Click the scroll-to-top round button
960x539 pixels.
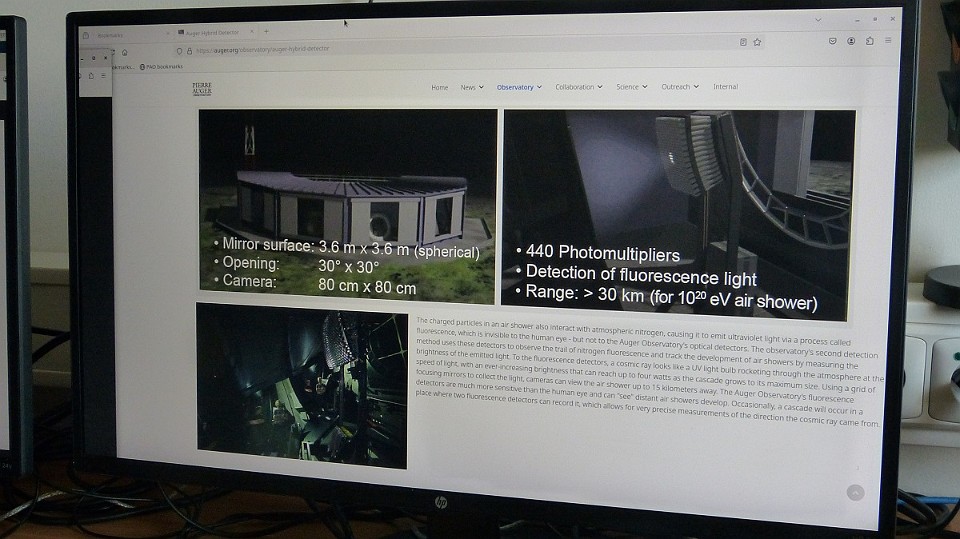pos(855,492)
